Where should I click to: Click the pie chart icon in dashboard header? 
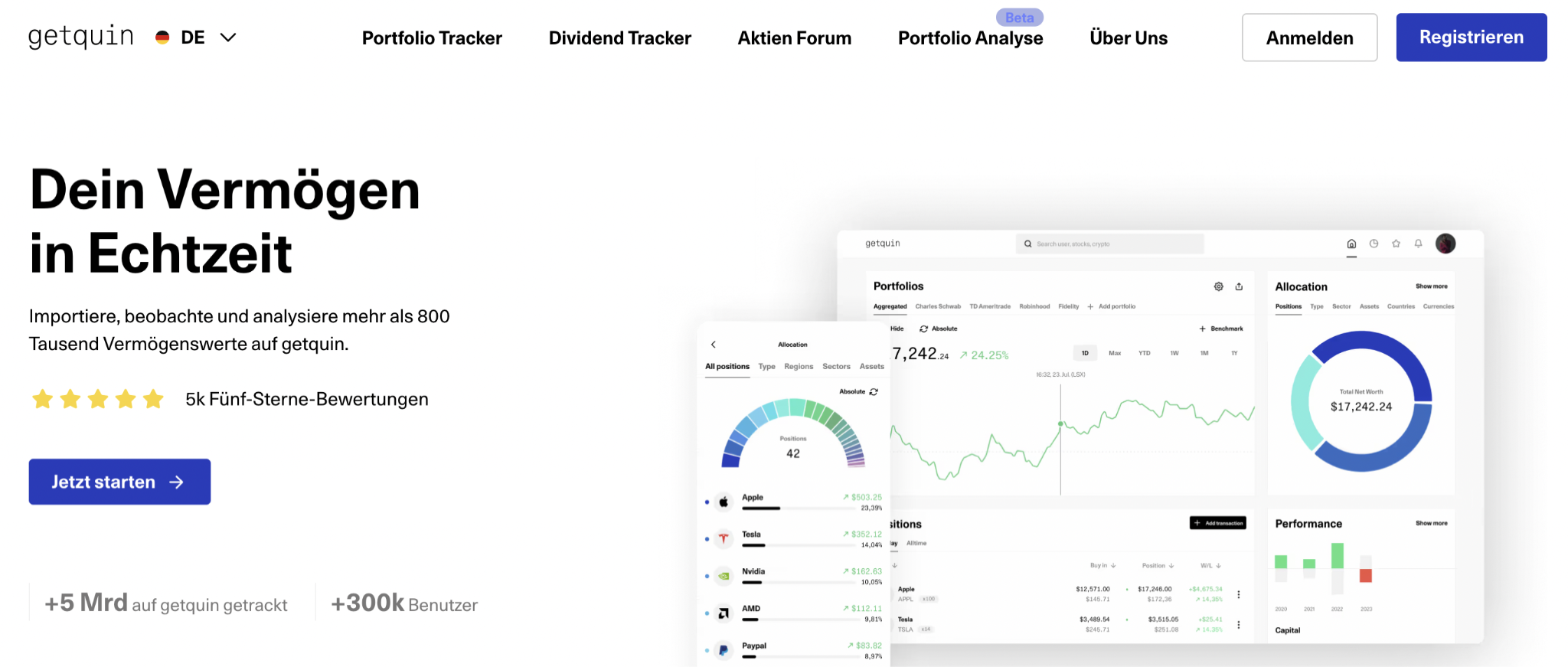tap(1374, 244)
